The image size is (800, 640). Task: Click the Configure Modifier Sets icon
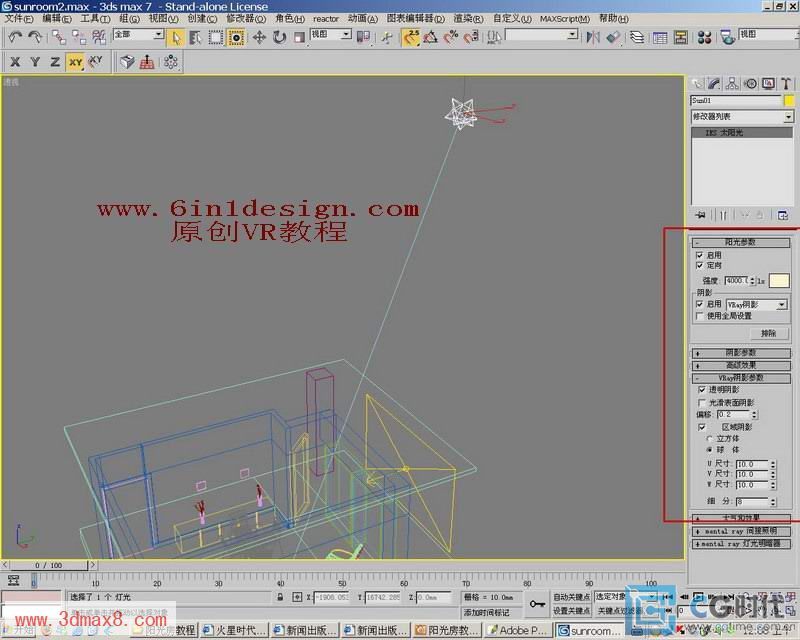coord(783,215)
